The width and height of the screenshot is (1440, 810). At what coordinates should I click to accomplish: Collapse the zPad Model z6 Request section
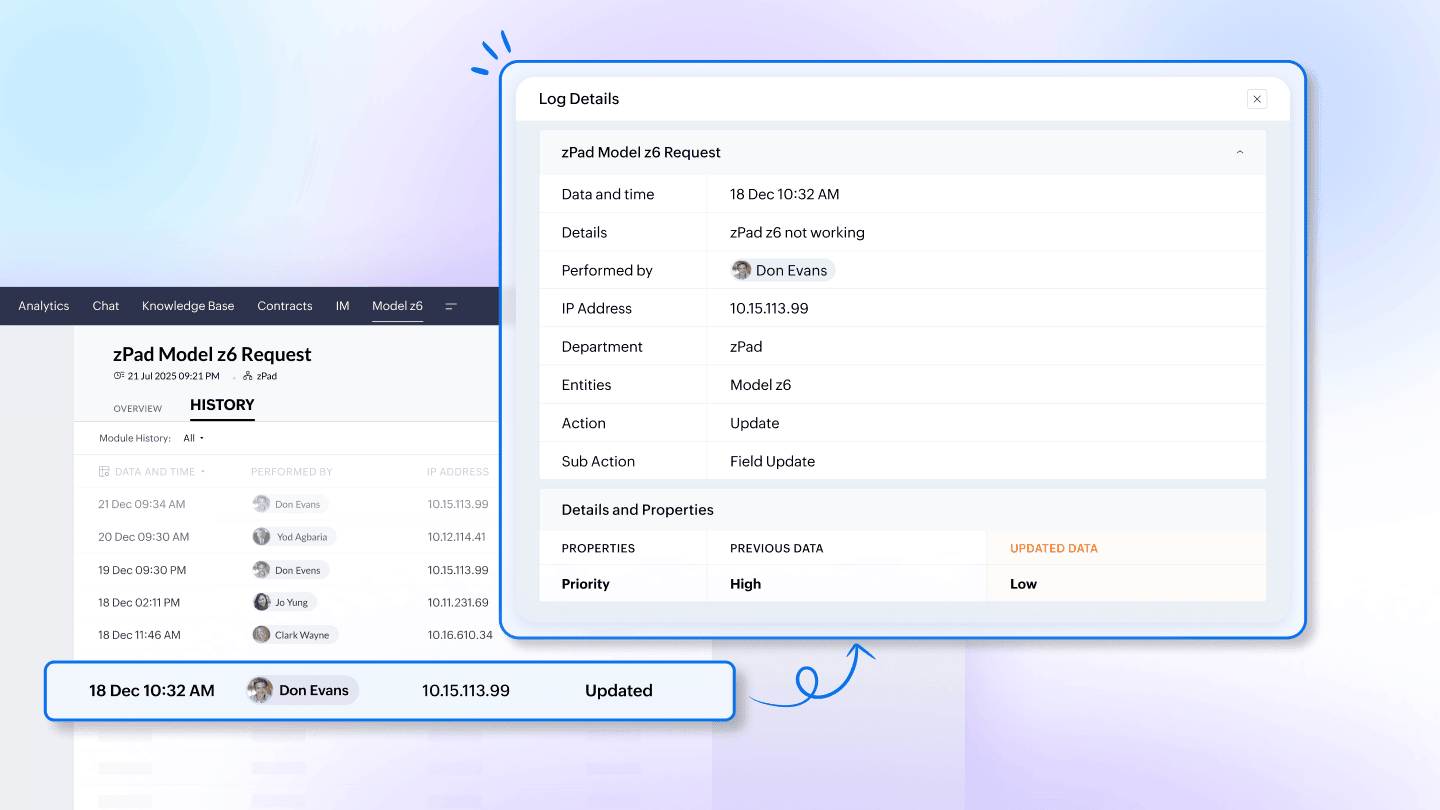[x=1240, y=153]
